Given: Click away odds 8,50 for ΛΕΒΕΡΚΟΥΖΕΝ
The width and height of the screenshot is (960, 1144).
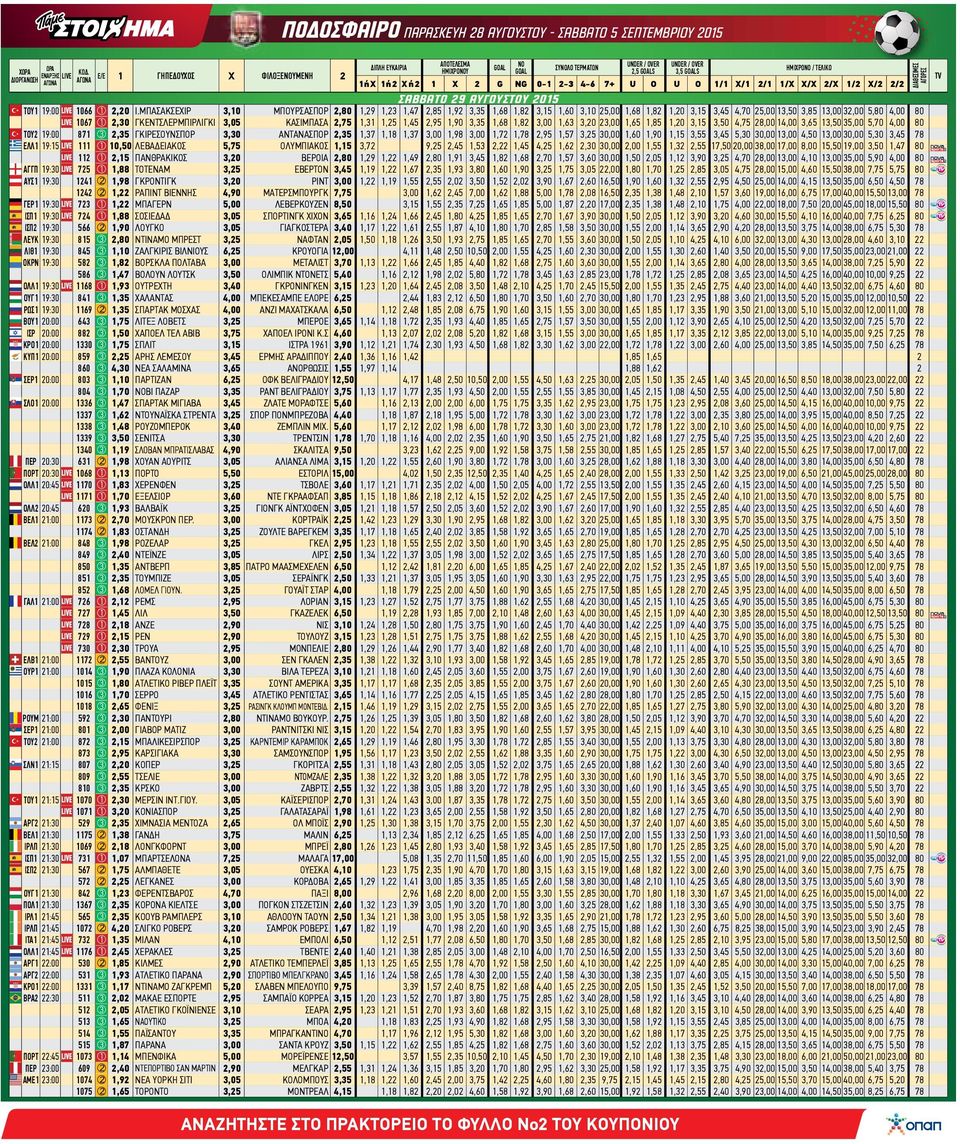Looking at the screenshot, I should point(342,204).
